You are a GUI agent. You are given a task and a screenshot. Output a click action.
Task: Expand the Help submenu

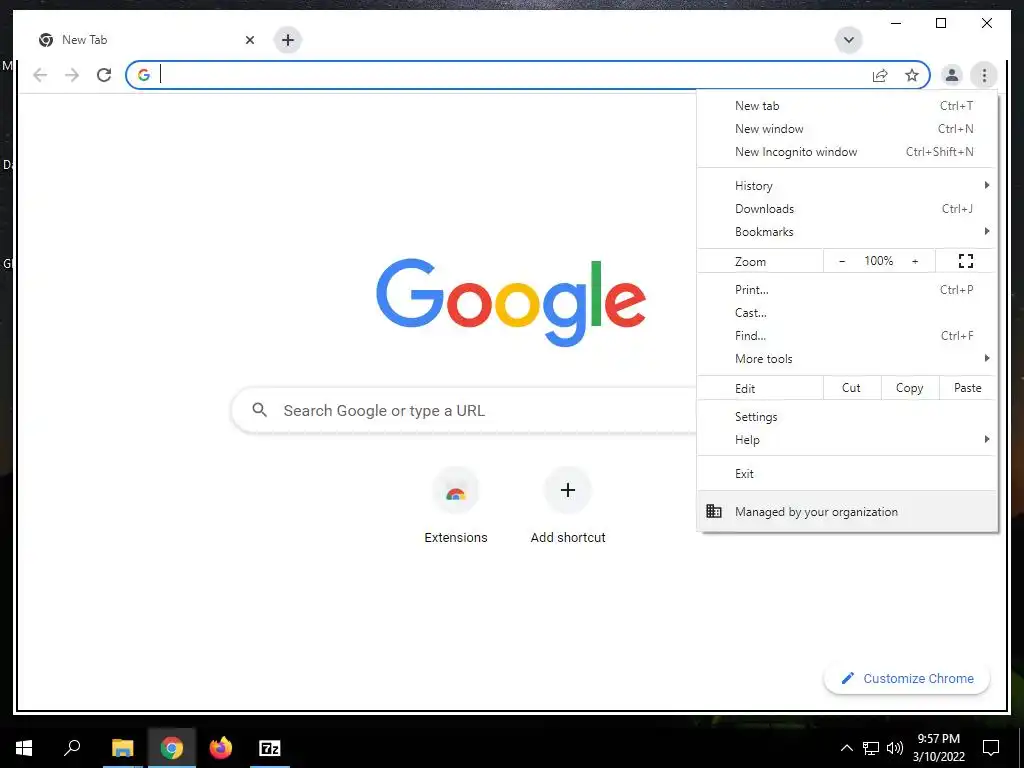847,440
